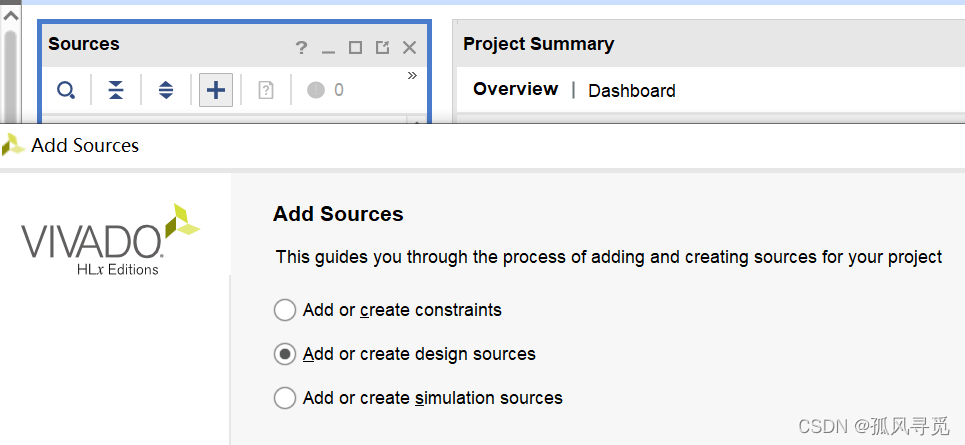Open Sources panel help question mark
Image resolution: width=965 pixels, height=445 pixels.
click(x=301, y=48)
